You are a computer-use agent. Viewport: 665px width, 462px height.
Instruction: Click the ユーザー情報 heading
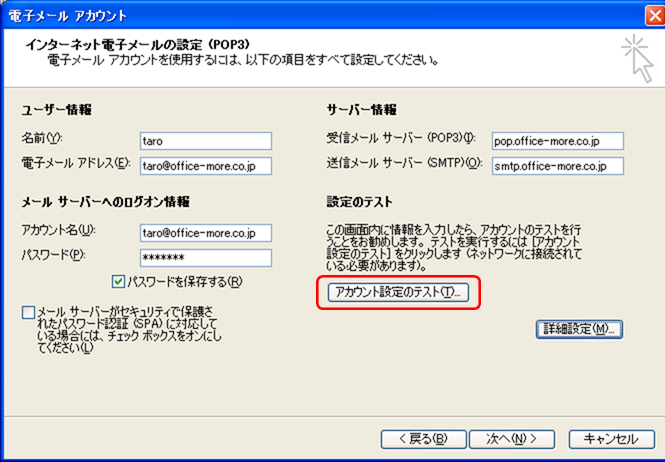56,110
